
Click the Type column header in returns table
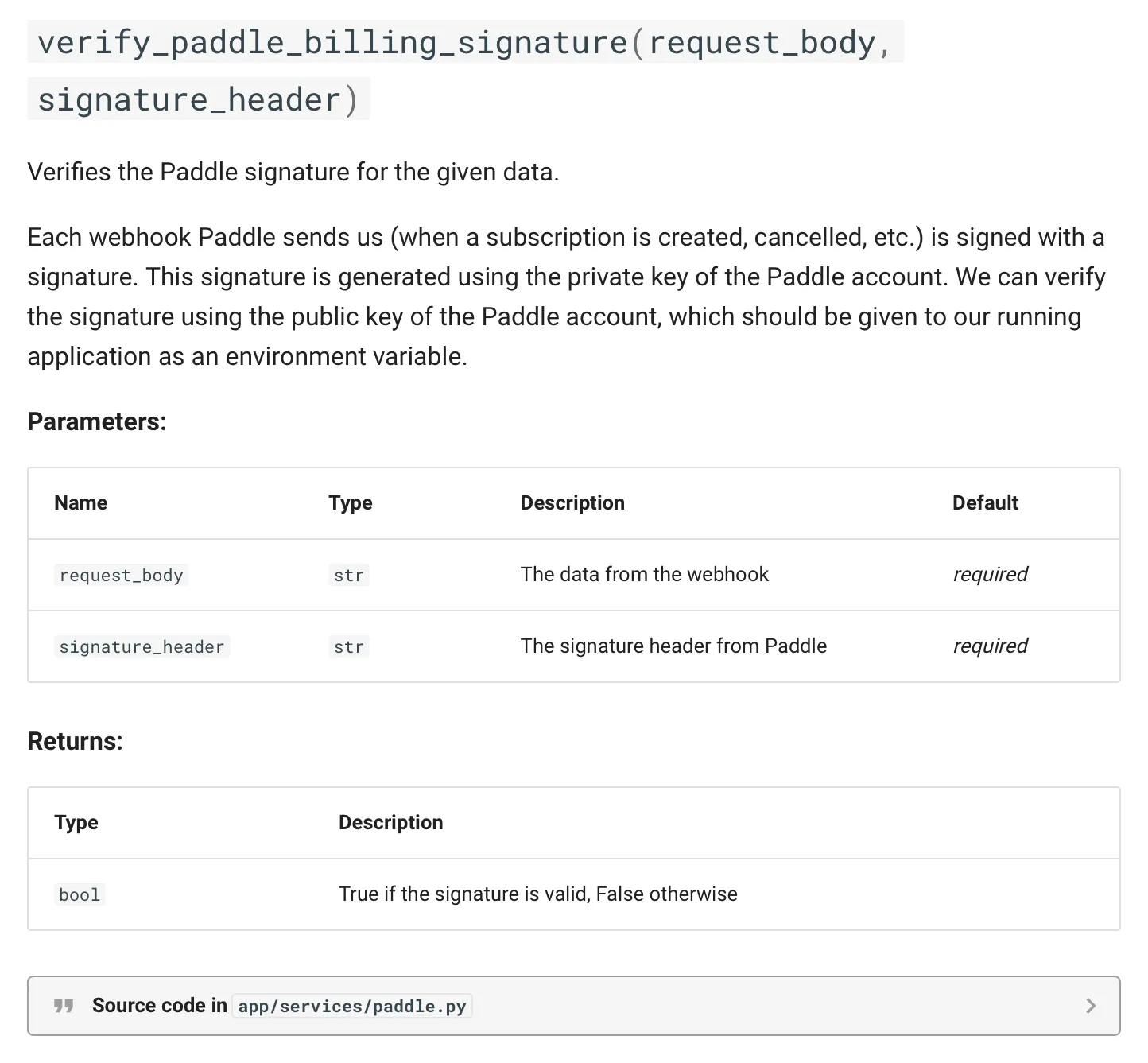pos(76,822)
